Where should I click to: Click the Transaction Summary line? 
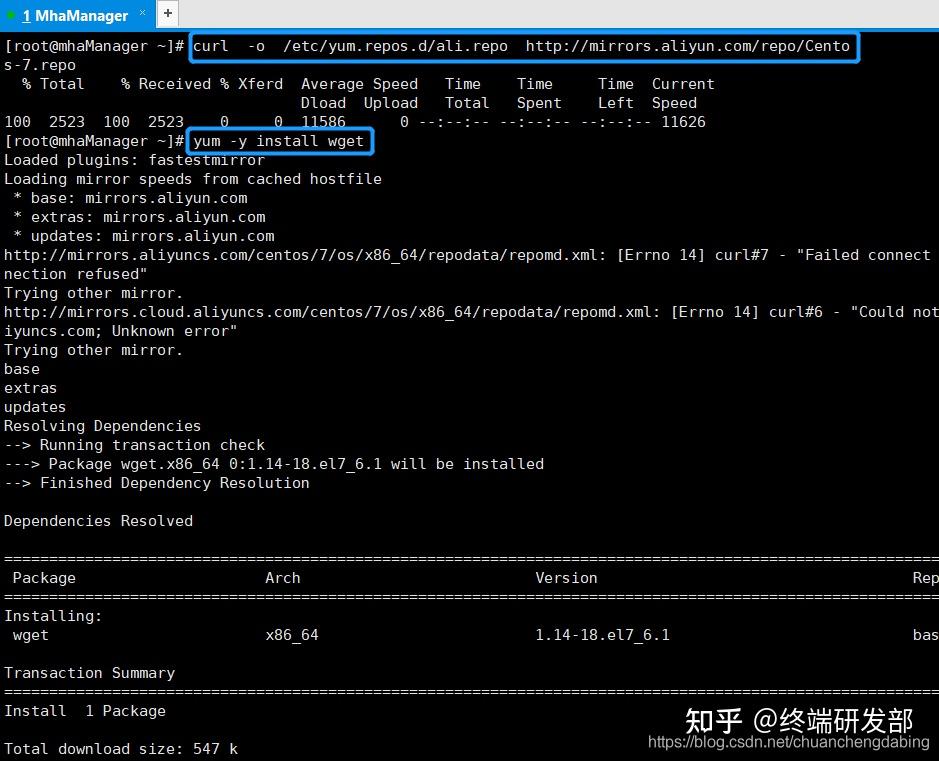pos(89,673)
